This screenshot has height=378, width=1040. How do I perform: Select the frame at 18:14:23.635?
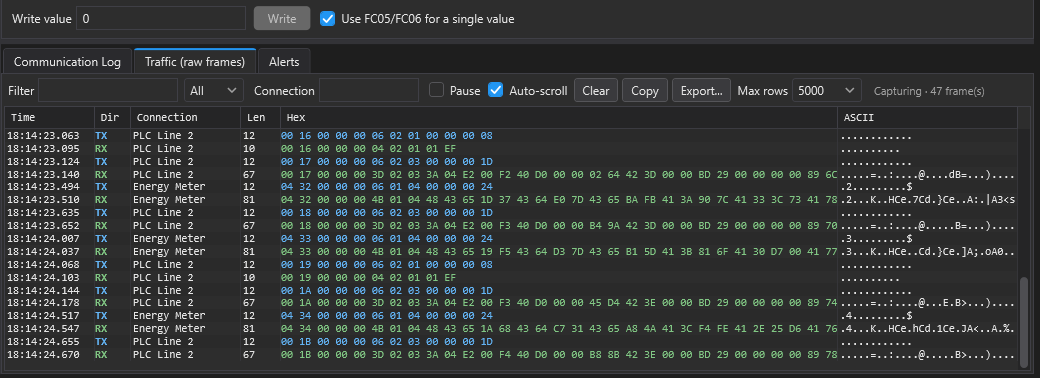pos(511,213)
